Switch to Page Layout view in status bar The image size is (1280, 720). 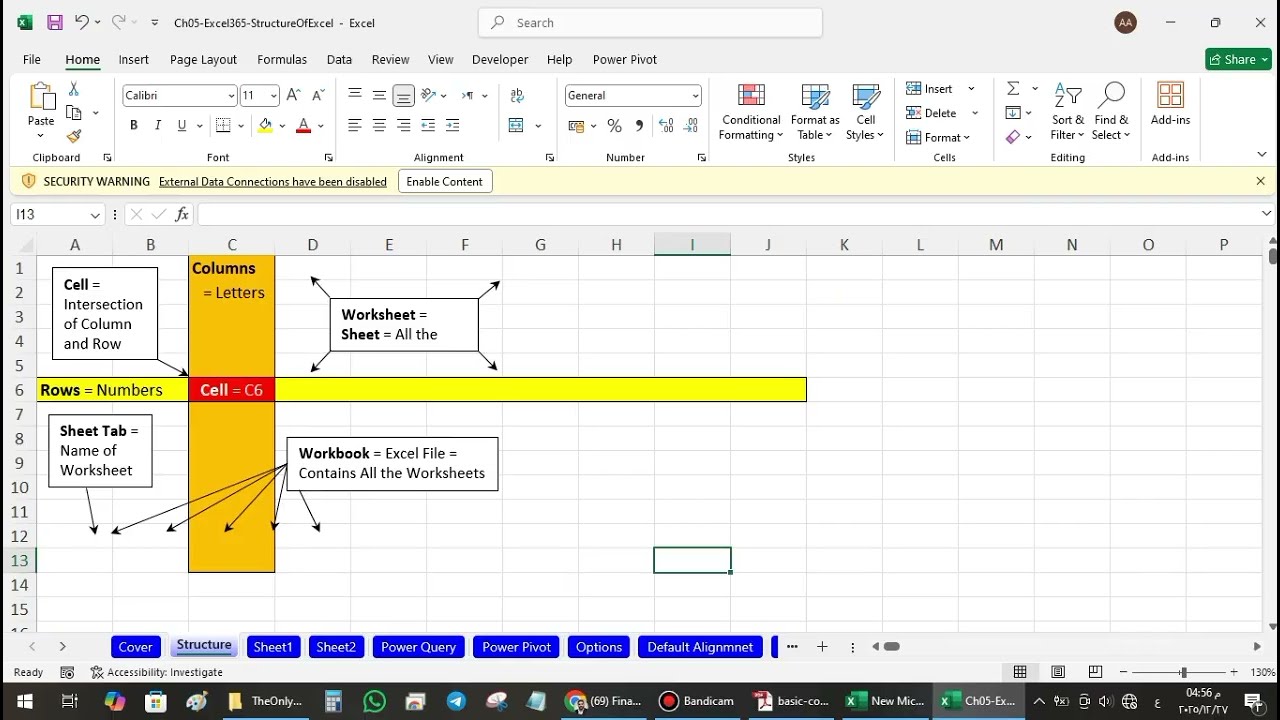(x=1058, y=672)
